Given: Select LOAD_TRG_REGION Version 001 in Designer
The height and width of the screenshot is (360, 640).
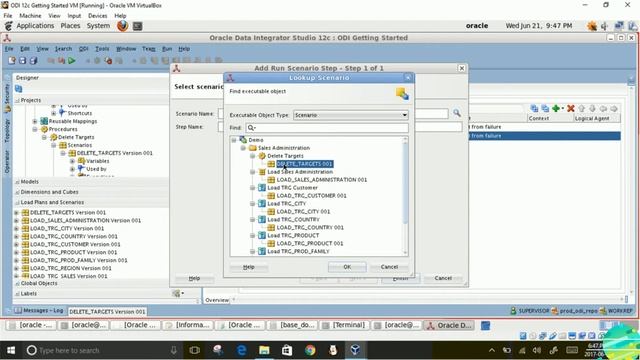Looking at the screenshot, I should tap(71, 268).
